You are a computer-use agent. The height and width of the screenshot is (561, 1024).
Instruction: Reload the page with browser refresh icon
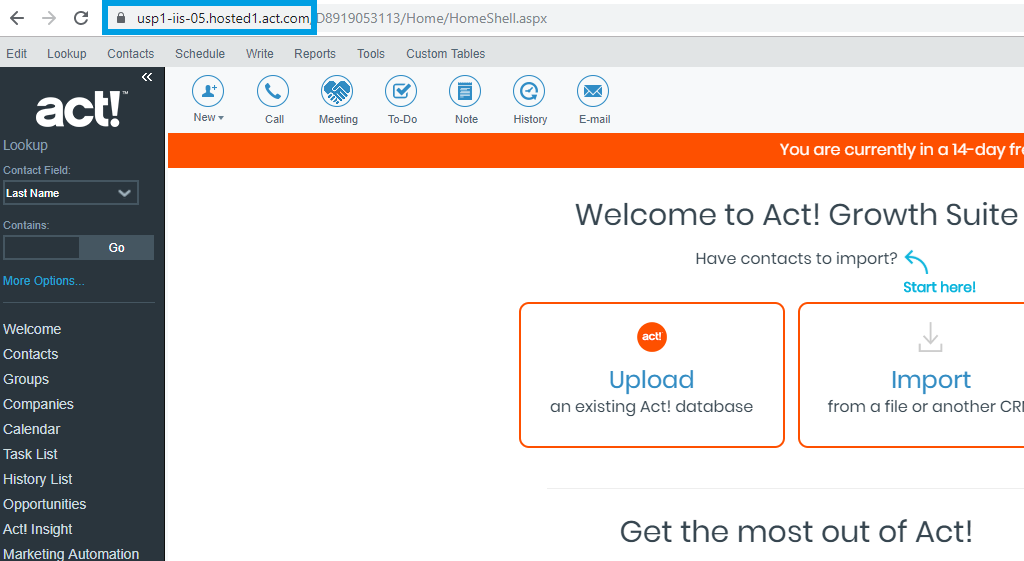click(x=81, y=18)
